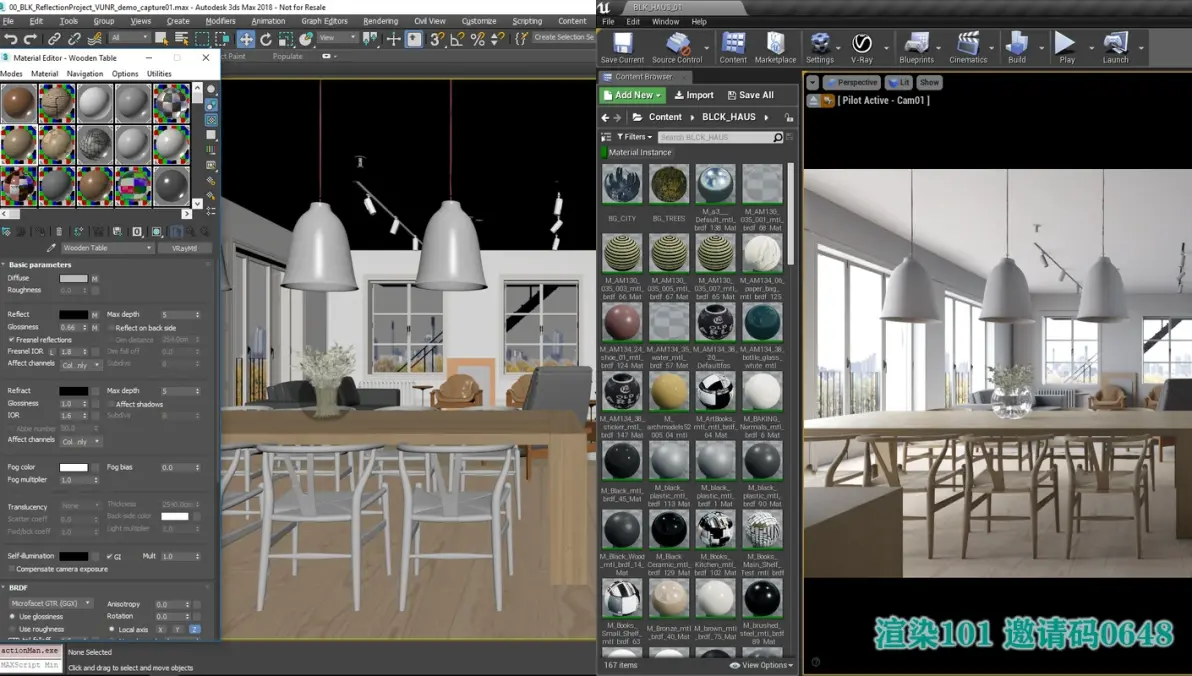Image resolution: width=1192 pixels, height=676 pixels.
Task: Enable Reflect on back side checkbox
Action: point(111,328)
